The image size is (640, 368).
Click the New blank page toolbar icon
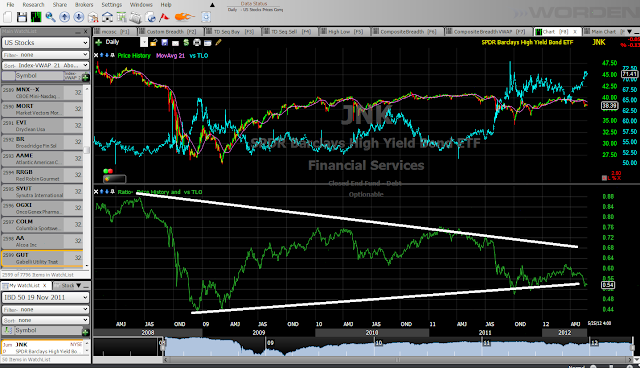(7, 17)
